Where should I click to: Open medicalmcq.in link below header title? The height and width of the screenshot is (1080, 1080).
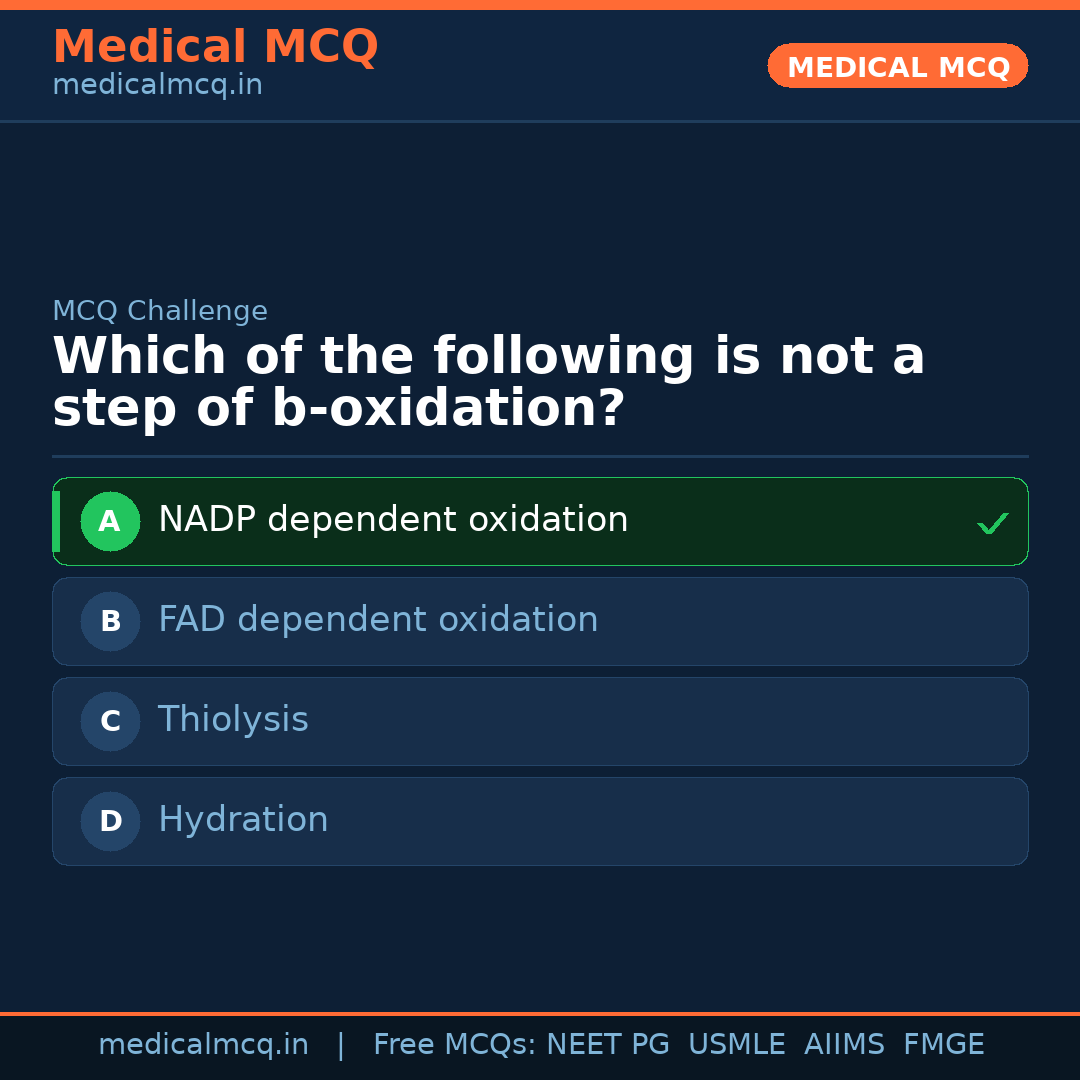[x=157, y=86]
